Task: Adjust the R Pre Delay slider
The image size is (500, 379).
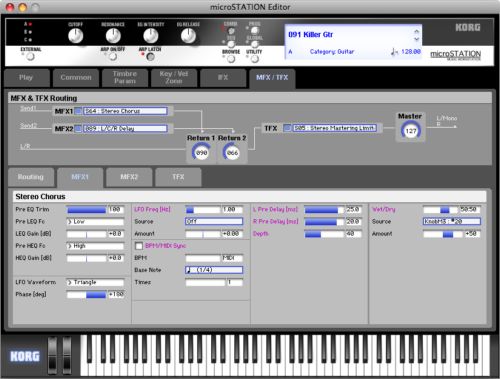Action: (324, 222)
